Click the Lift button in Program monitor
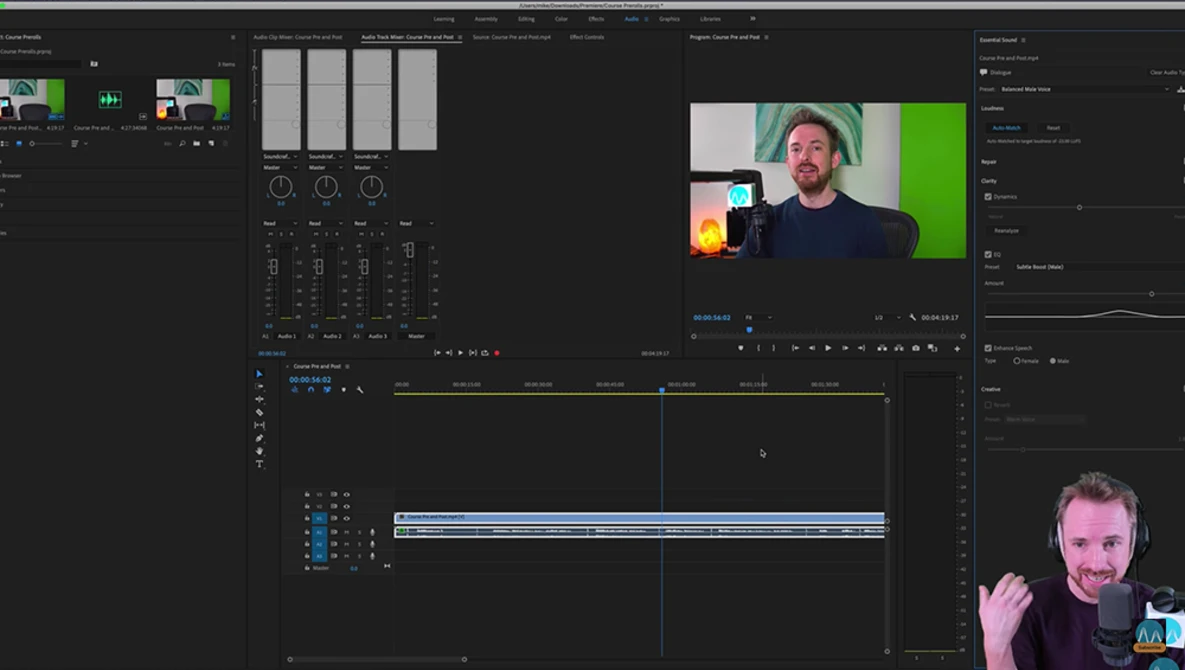The height and width of the screenshot is (670, 1185). [882, 348]
